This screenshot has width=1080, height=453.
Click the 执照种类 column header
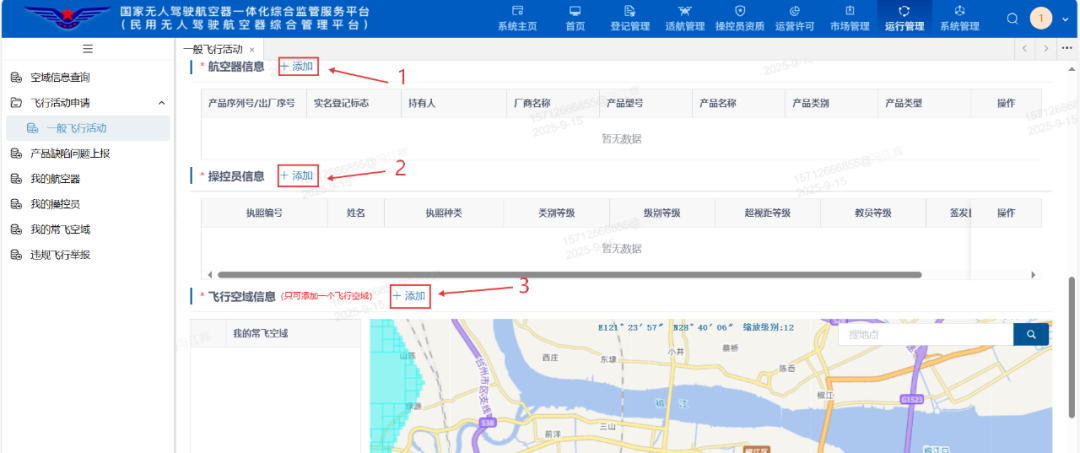click(444, 213)
